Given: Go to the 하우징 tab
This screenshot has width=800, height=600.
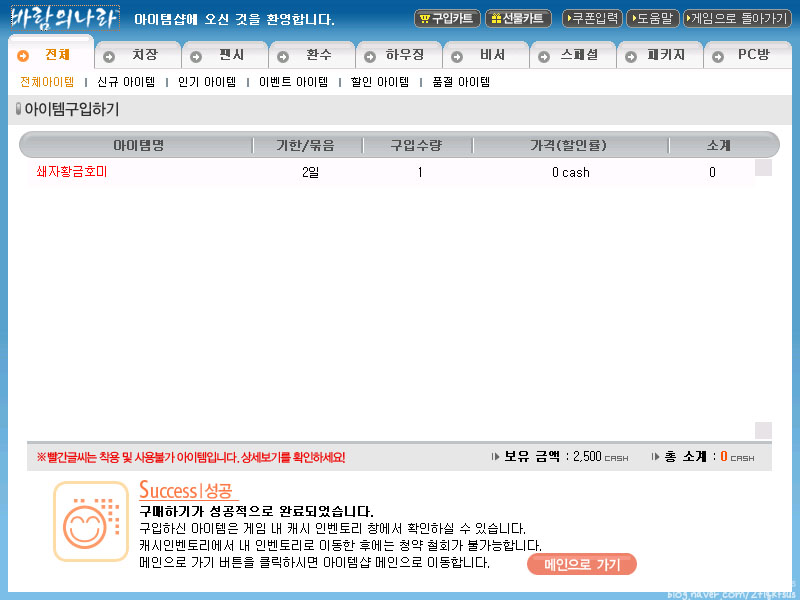Looking at the screenshot, I should click(x=399, y=56).
